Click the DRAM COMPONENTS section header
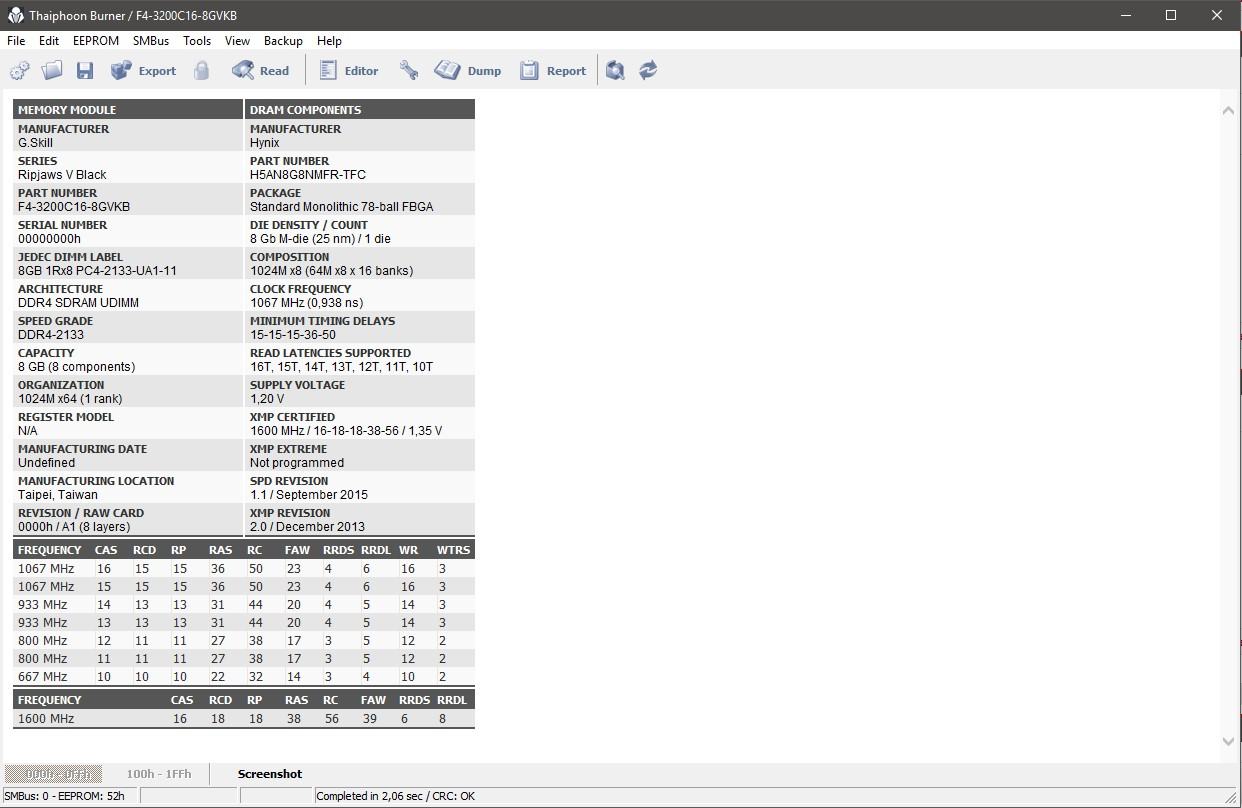Viewport: 1242px width, 808px height. tap(360, 110)
